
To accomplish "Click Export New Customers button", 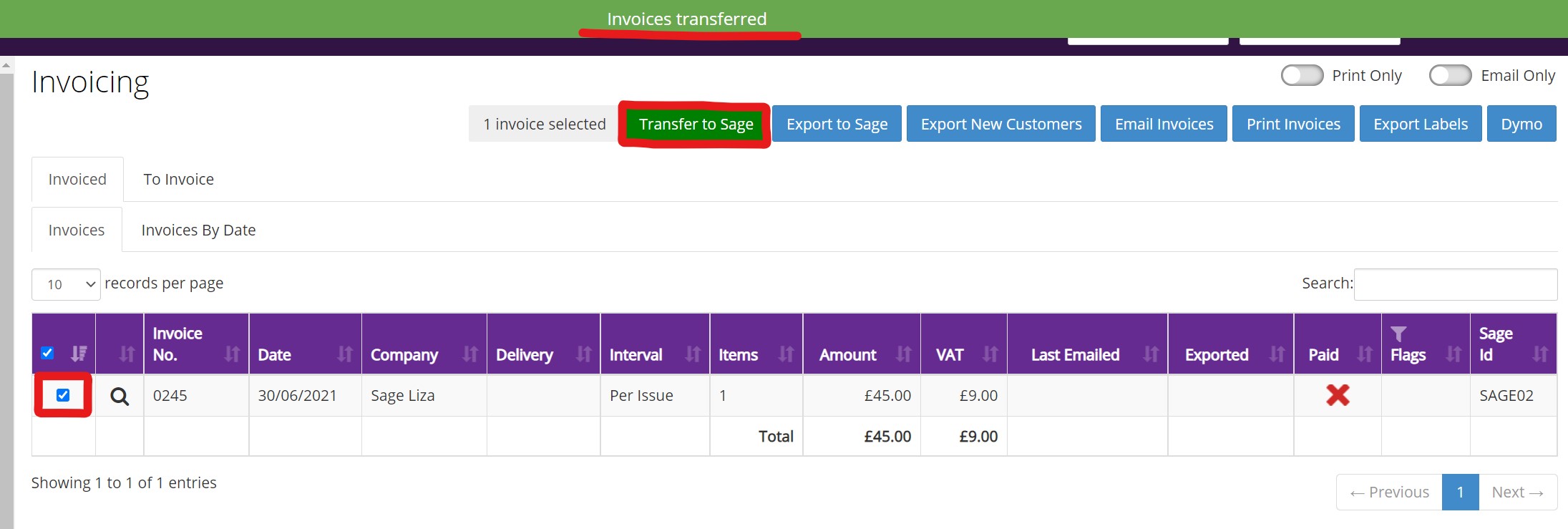I will point(1000,124).
